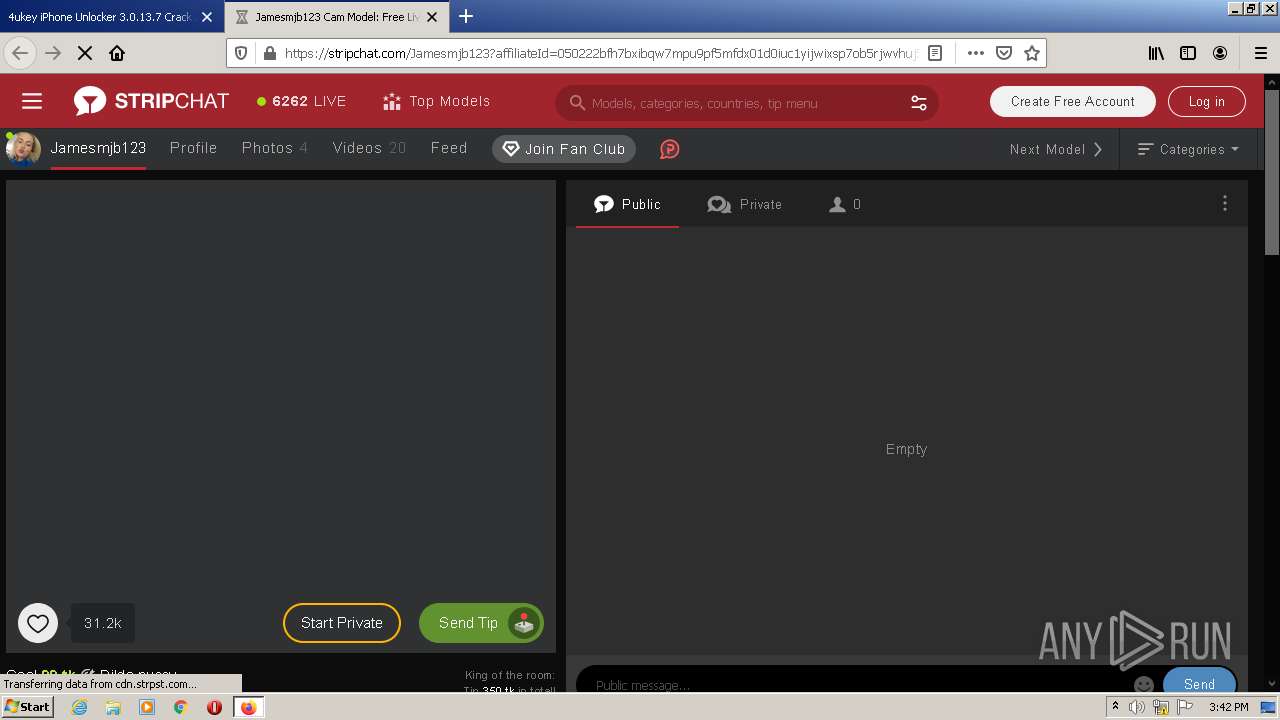Click the Firefox taskbar button
This screenshot has width=1280, height=720.
(248, 707)
